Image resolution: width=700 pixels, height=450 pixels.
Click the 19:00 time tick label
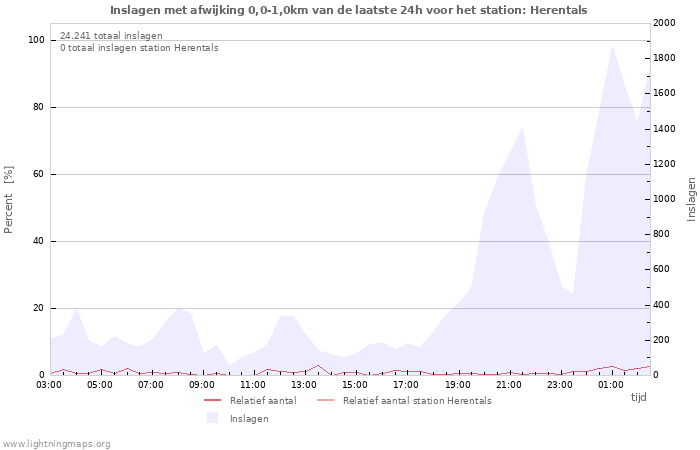pyautogui.click(x=458, y=385)
